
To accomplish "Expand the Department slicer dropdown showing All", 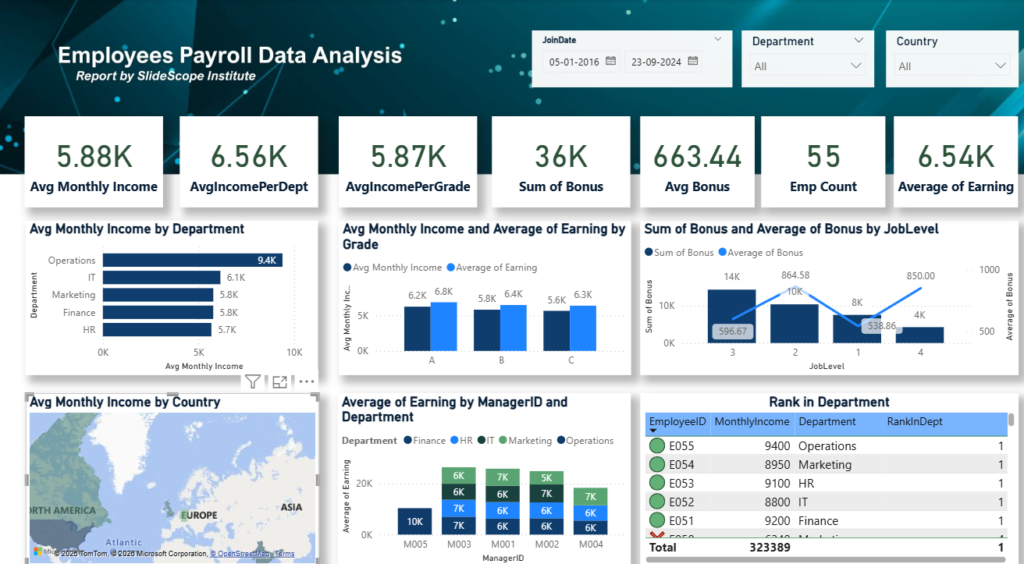I will click(807, 66).
